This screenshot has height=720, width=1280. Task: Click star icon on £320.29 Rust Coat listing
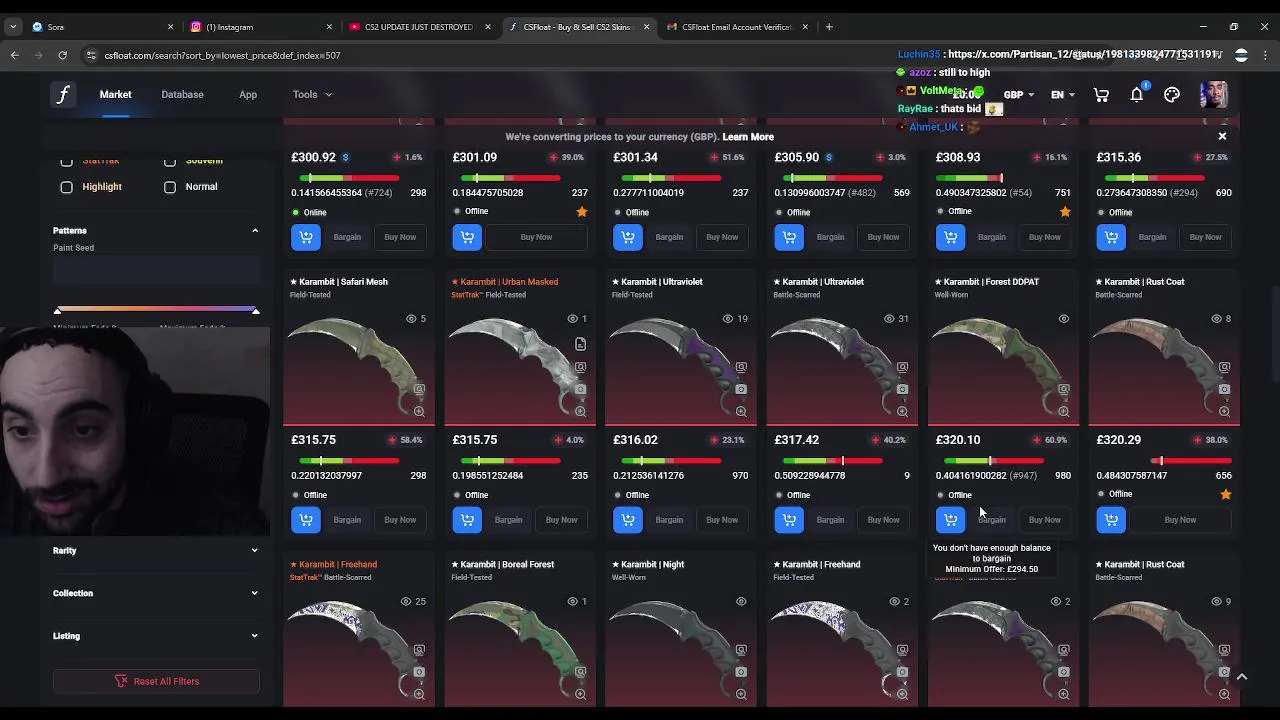coord(1226,494)
